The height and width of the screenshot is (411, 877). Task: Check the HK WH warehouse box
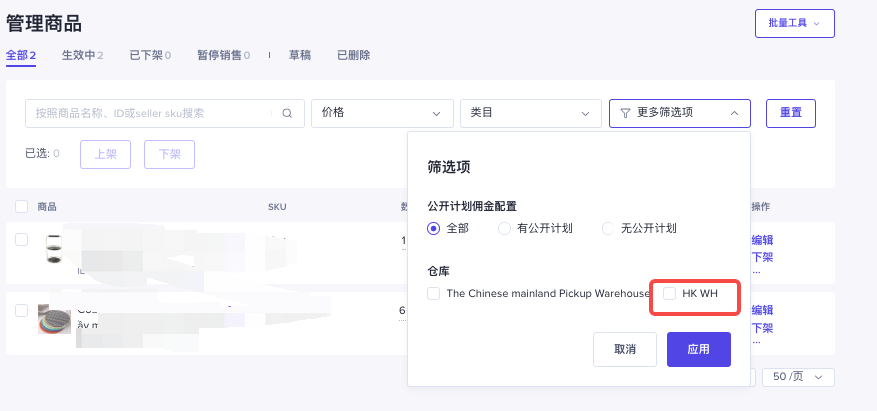(x=669, y=294)
